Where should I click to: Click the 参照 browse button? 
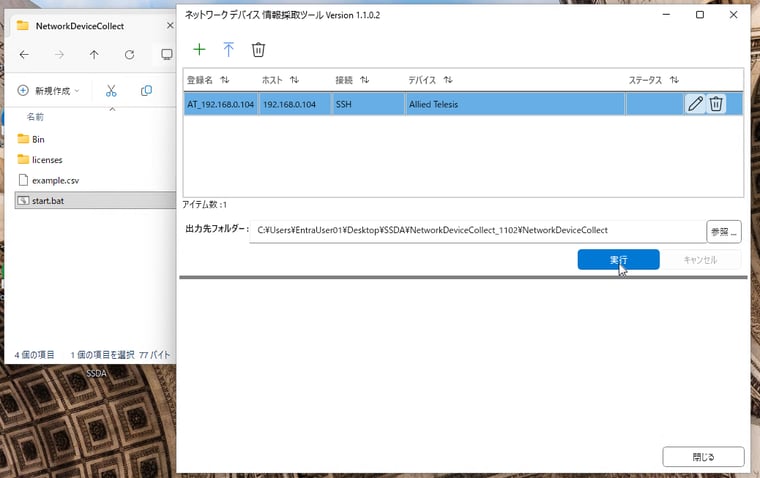pyautogui.click(x=724, y=232)
